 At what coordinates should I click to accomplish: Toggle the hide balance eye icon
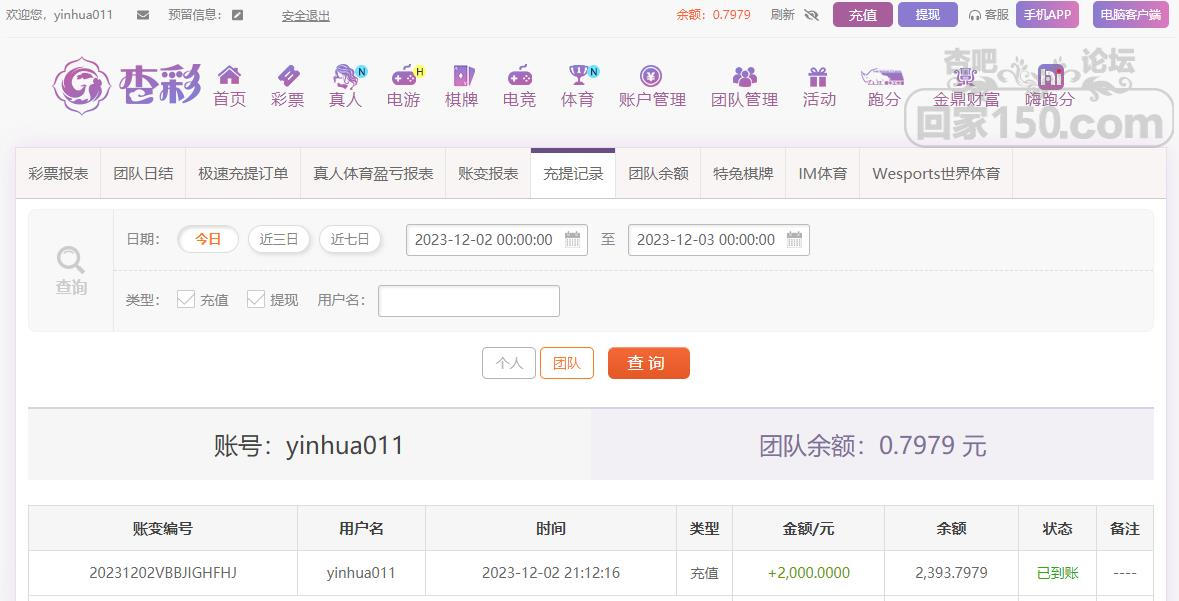tap(811, 15)
